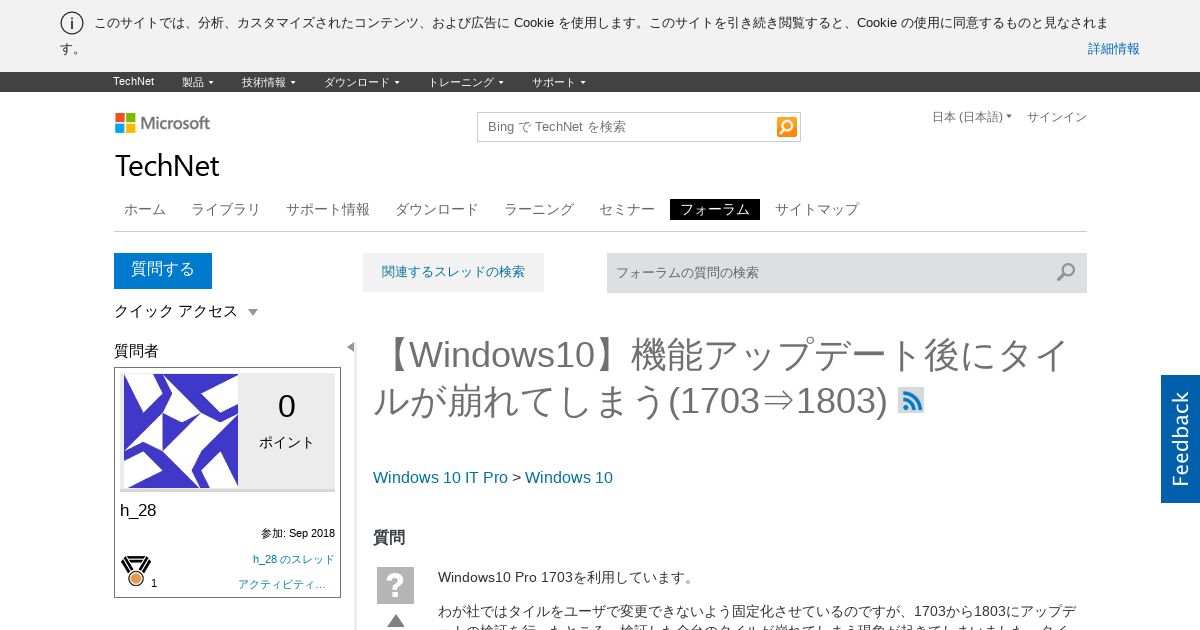
Task: Click the Microsoft logo
Action: pos(162,123)
